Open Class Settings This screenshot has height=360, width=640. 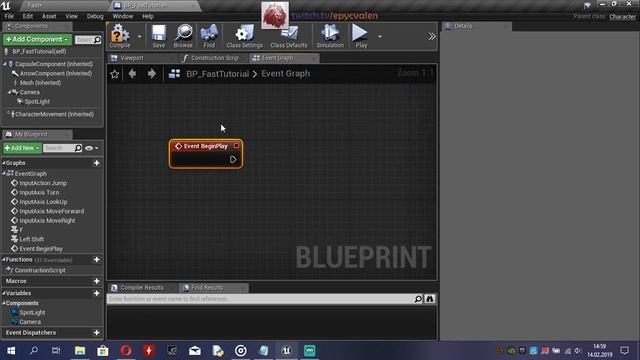[244, 36]
